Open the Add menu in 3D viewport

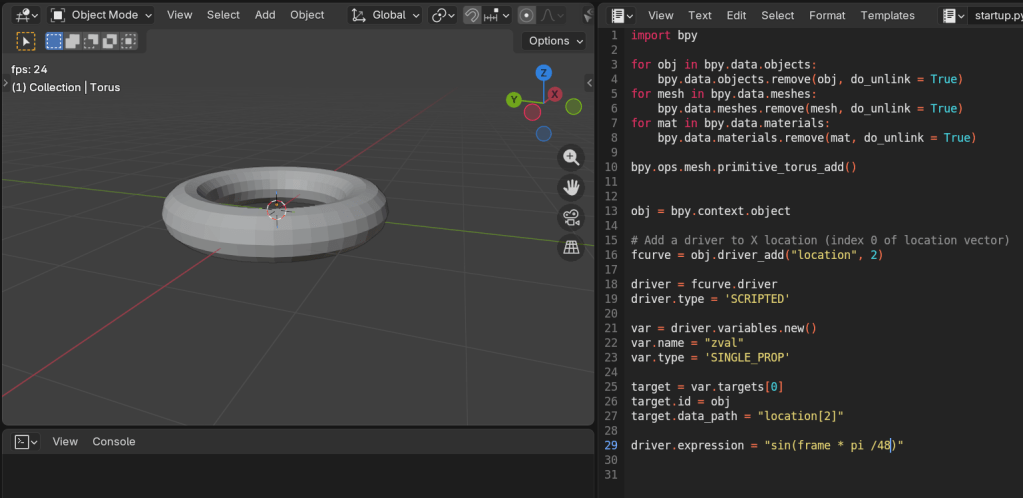[x=265, y=15]
